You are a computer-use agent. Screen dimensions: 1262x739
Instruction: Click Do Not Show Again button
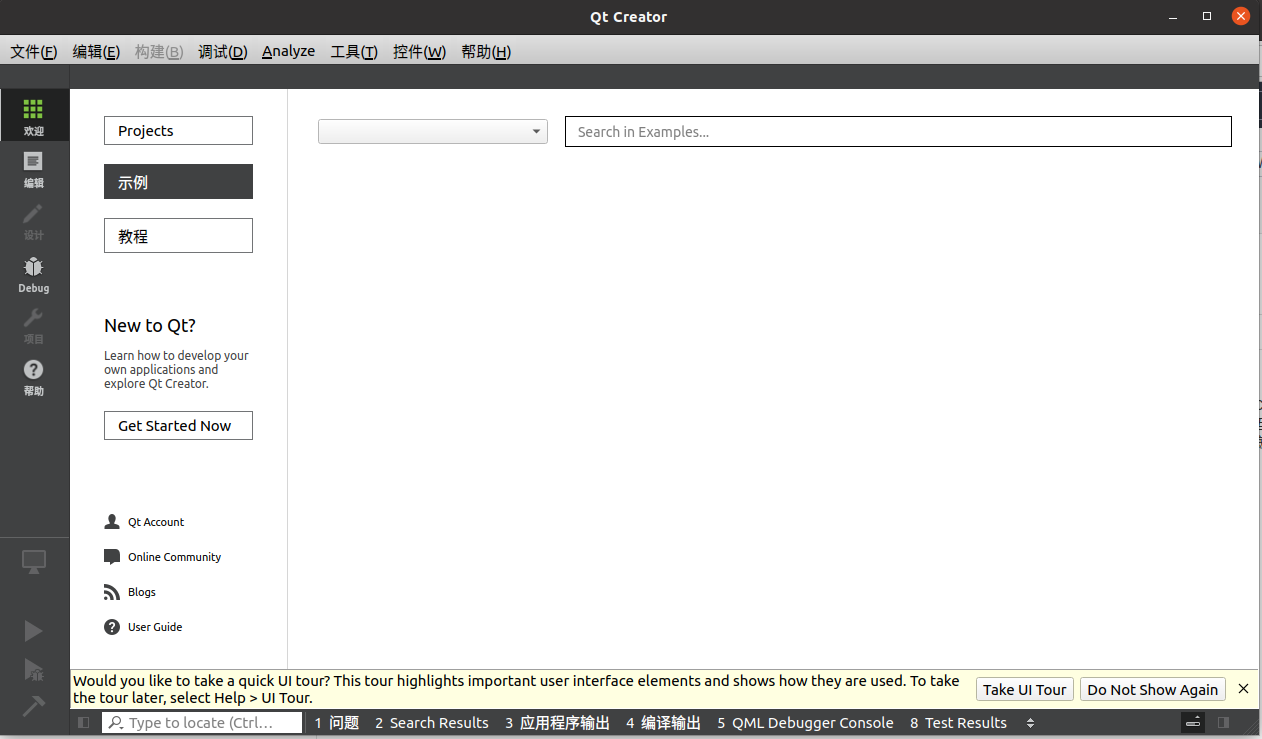[x=1153, y=689]
